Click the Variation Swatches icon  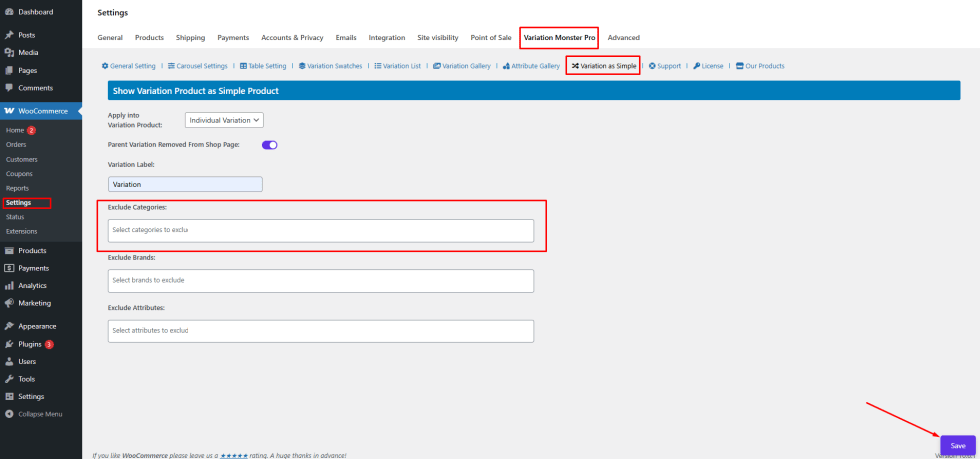click(x=302, y=66)
